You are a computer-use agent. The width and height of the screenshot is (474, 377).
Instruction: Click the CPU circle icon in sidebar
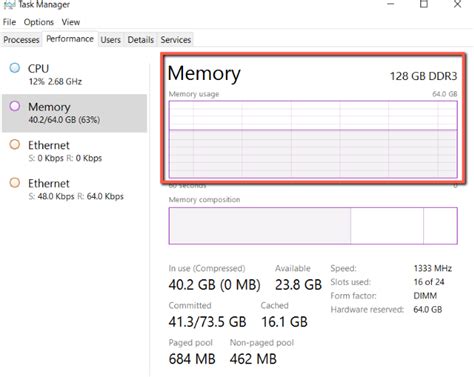click(x=15, y=68)
